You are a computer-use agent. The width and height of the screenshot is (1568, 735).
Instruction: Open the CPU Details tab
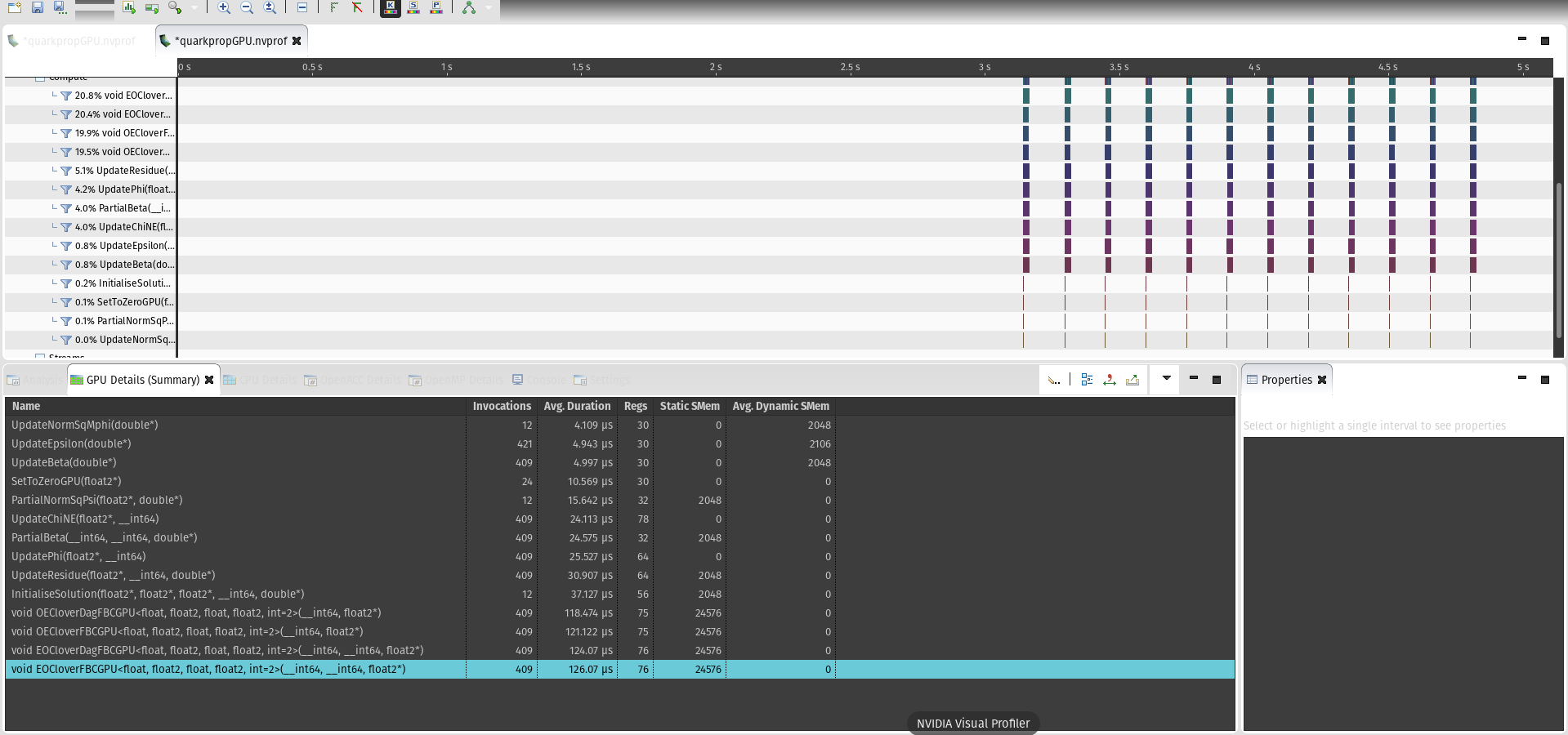click(x=260, y=380)
